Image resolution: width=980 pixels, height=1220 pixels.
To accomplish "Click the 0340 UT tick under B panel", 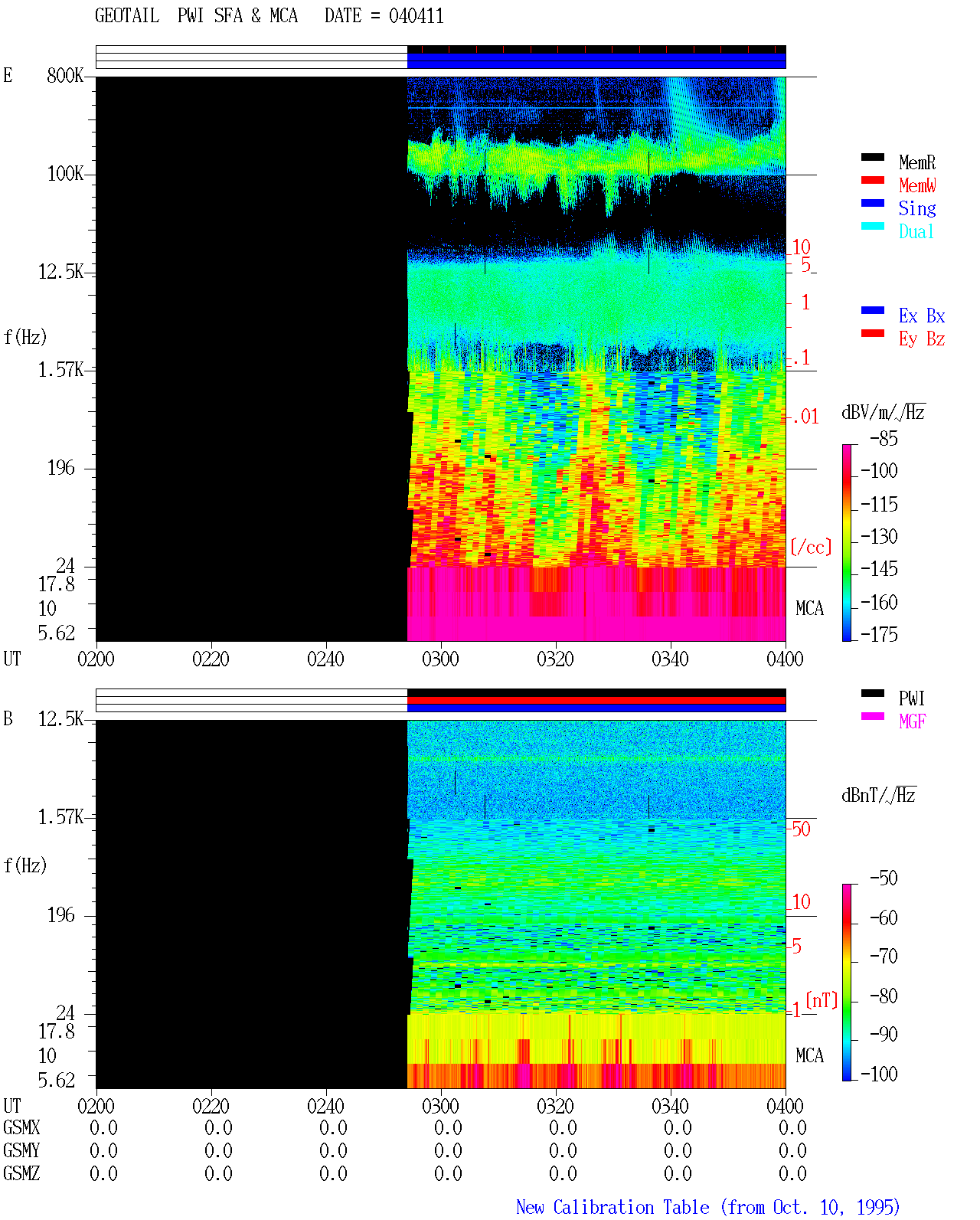I will coord(670,1106).
